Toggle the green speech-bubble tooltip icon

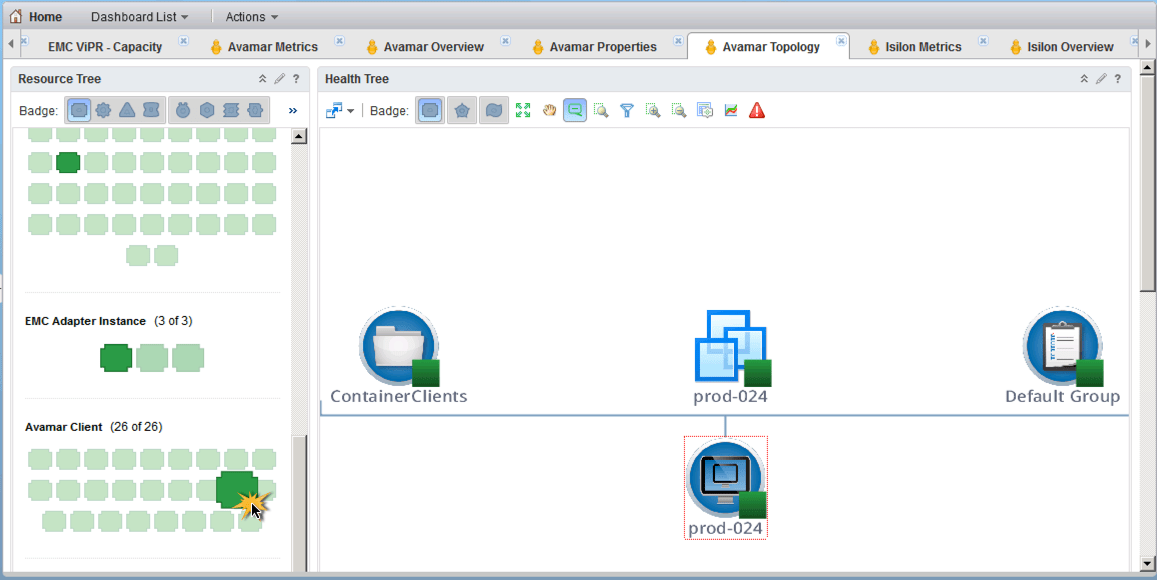pos(575,111)
